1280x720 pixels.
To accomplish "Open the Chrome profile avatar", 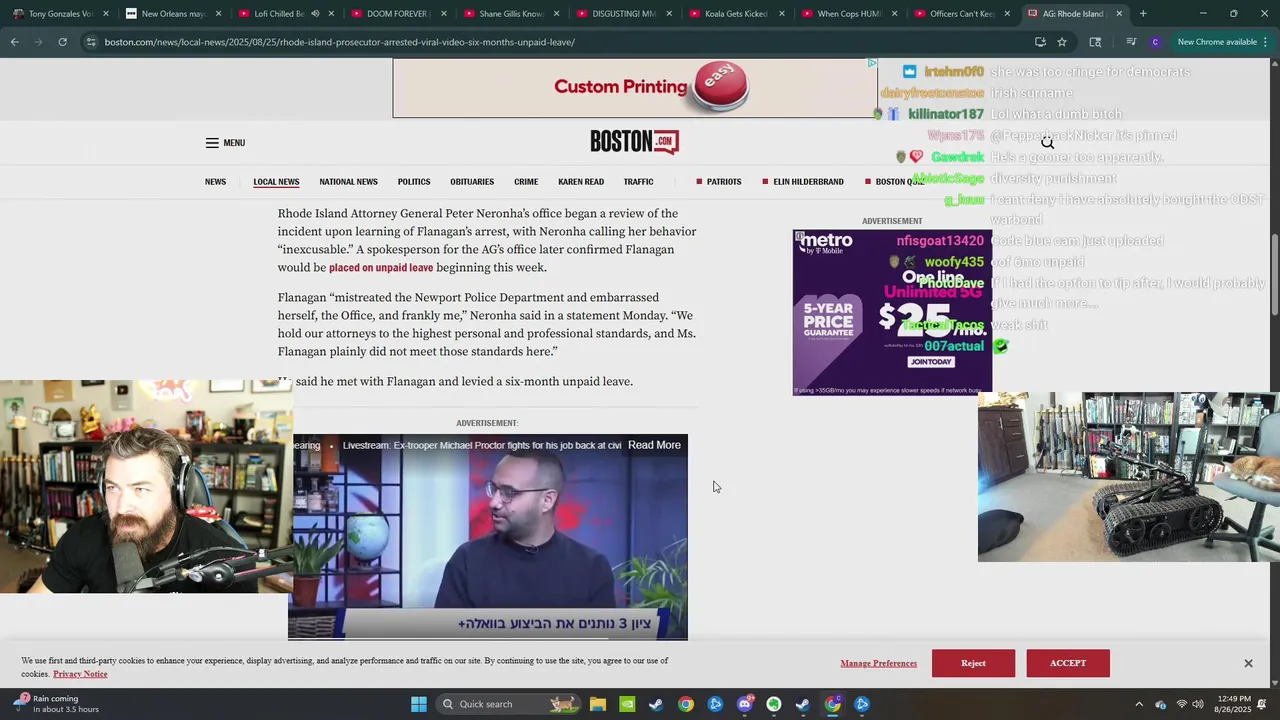I will (1155, 42).
